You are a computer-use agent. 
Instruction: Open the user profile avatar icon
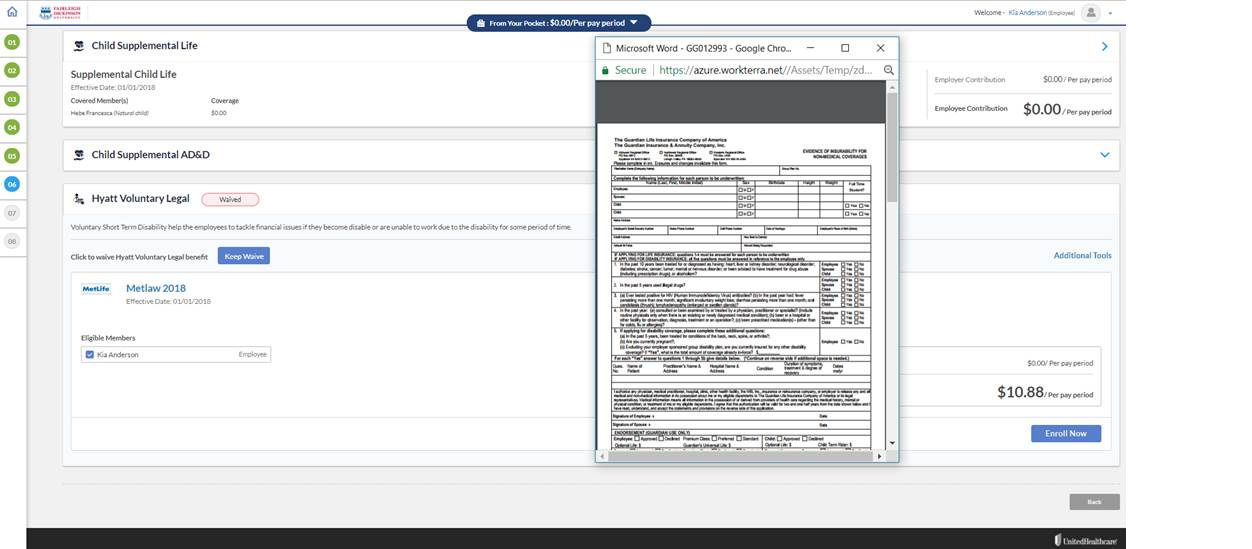point(1090,12)
